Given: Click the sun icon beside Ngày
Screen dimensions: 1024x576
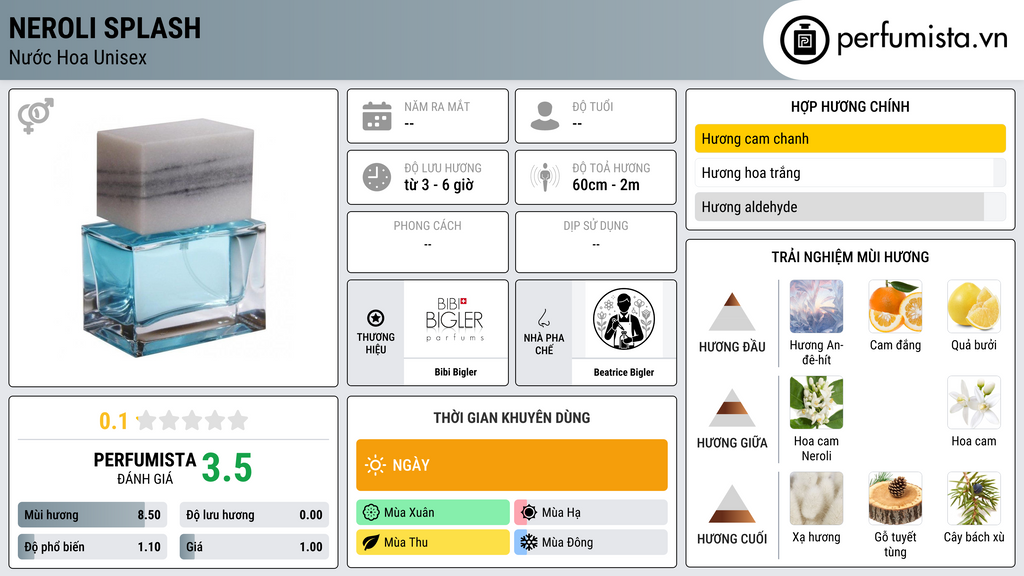Looking at the screenshot, I should point(376,465).
